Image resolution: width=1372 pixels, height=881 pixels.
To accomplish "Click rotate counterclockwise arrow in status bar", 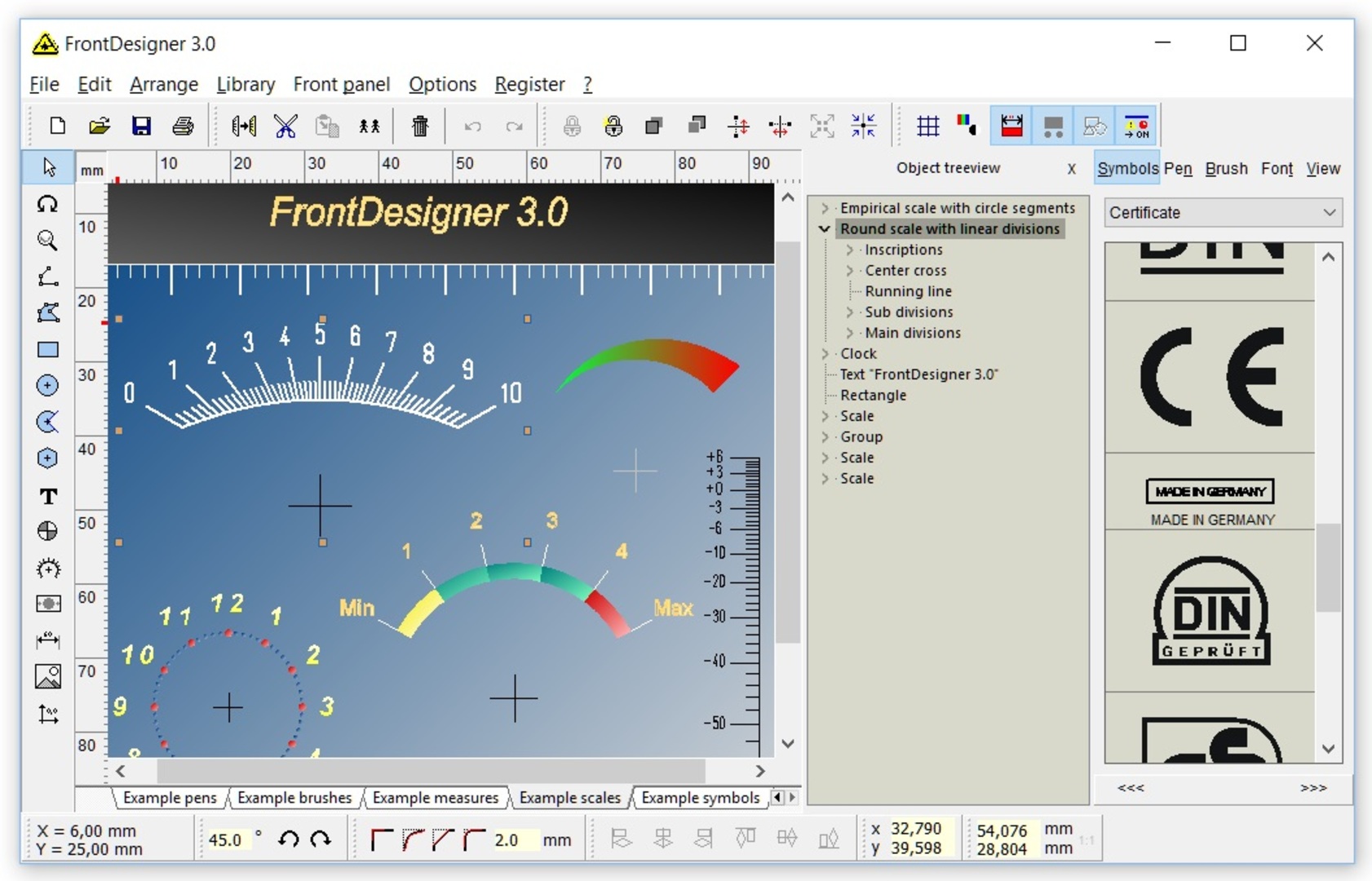I will tap(289, 839).
